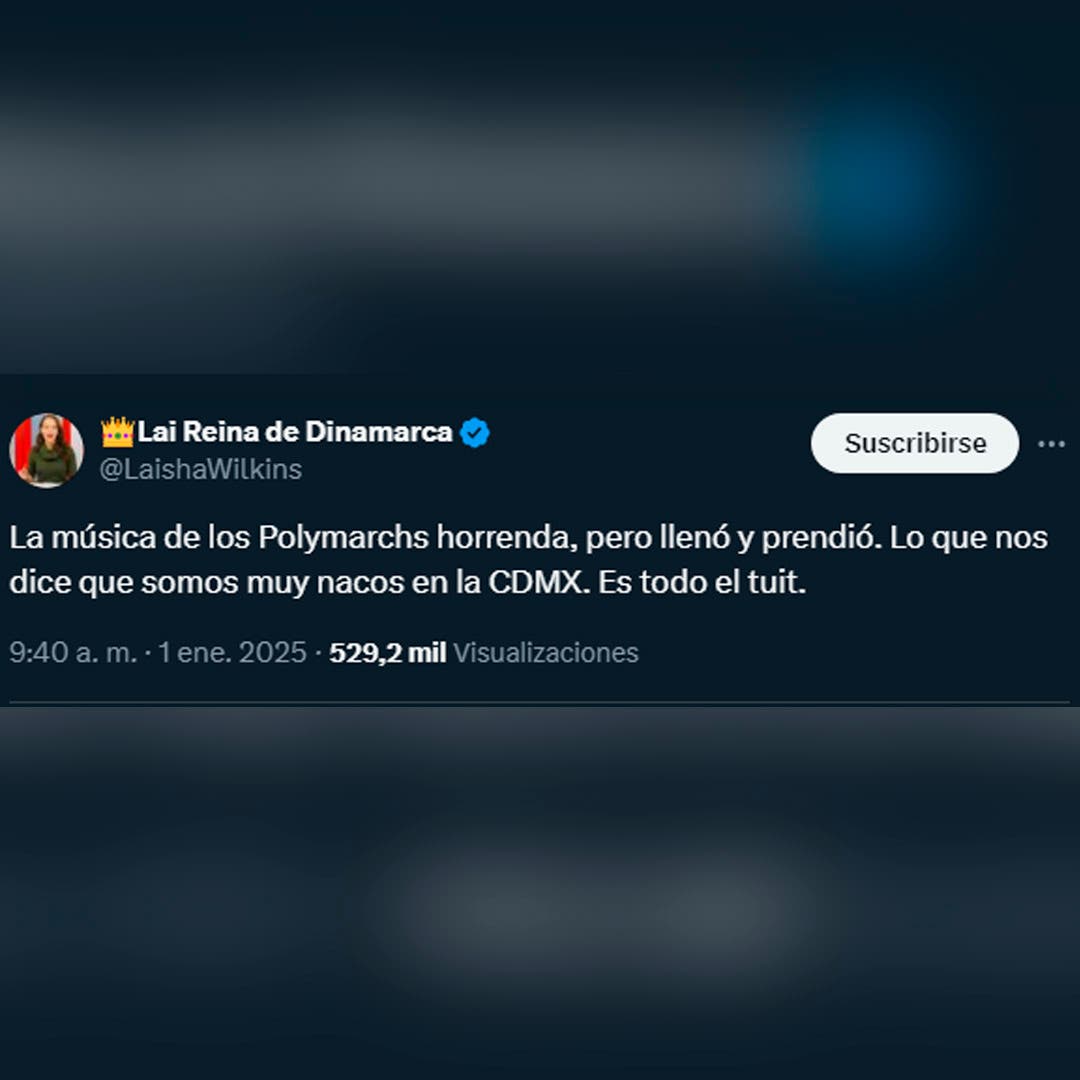1080x1080 pixels.
Task: Click the phrase 'Es todo el tuit.'
Action: tap(702, 583)
